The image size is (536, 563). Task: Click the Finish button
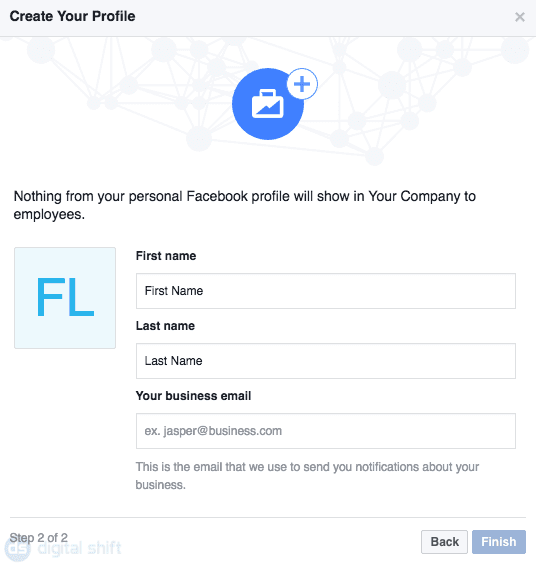499,542
